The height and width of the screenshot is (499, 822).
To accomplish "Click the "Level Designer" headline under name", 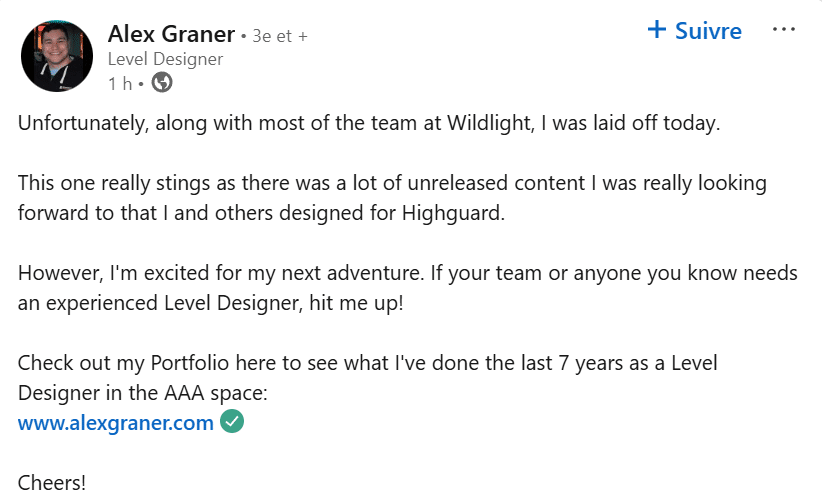I will click(165, 60).
